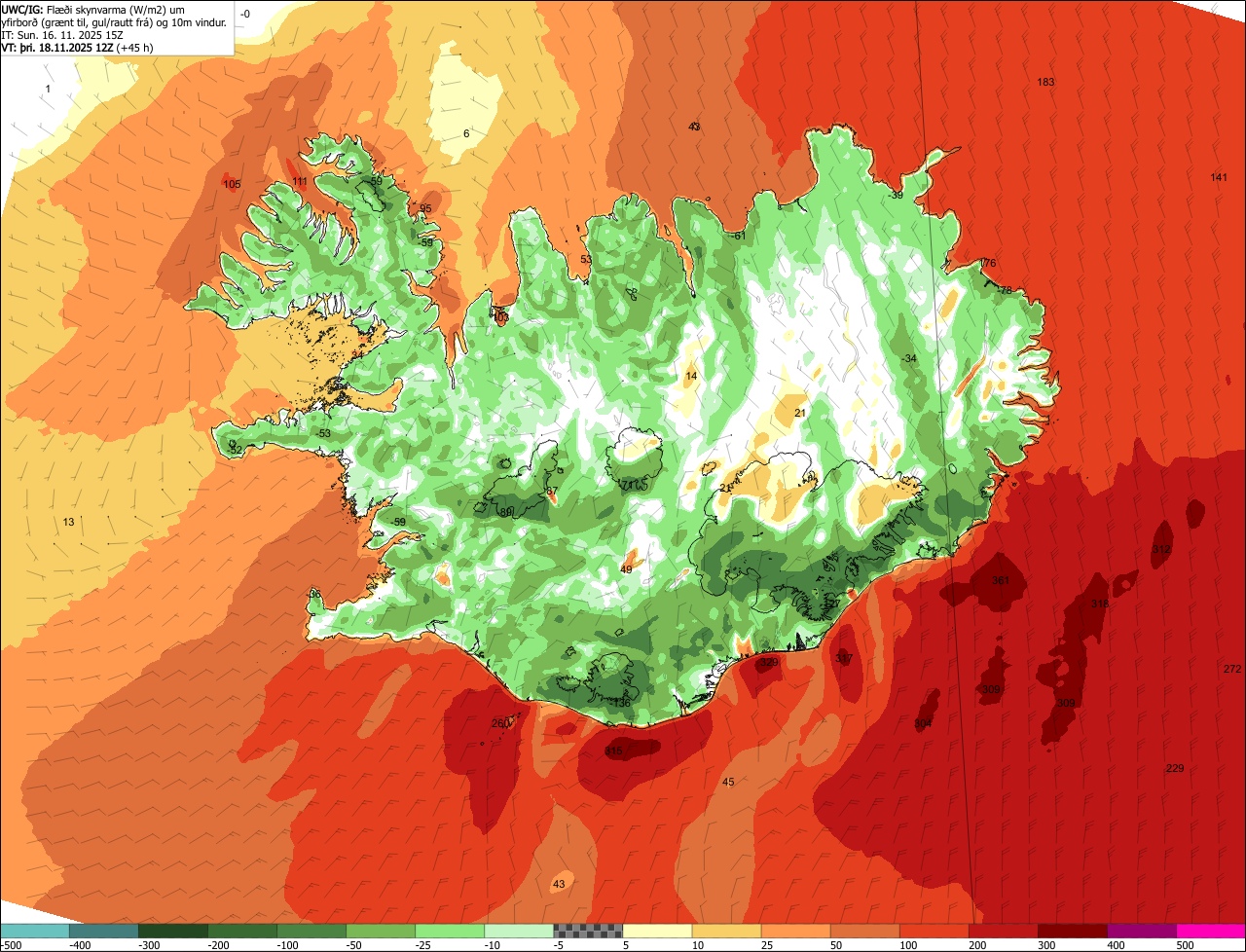The height and width of the screenshot is (952, 1246).
Task: Click the dark maroon 300 to 400 legend swatch
Action: coord(1073,931)
